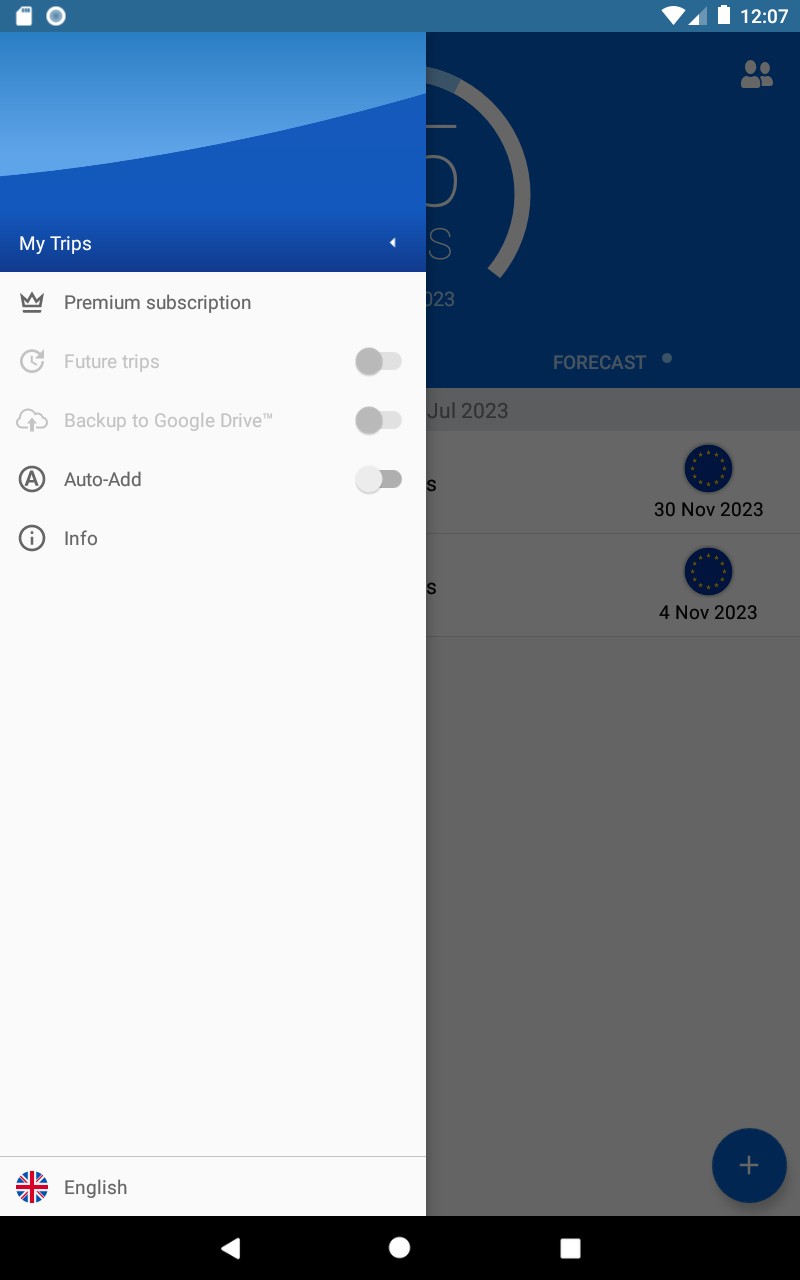Tap the Auto-Add label text
The width and height of the screenshot is (800, 1280).
point(103,479)
